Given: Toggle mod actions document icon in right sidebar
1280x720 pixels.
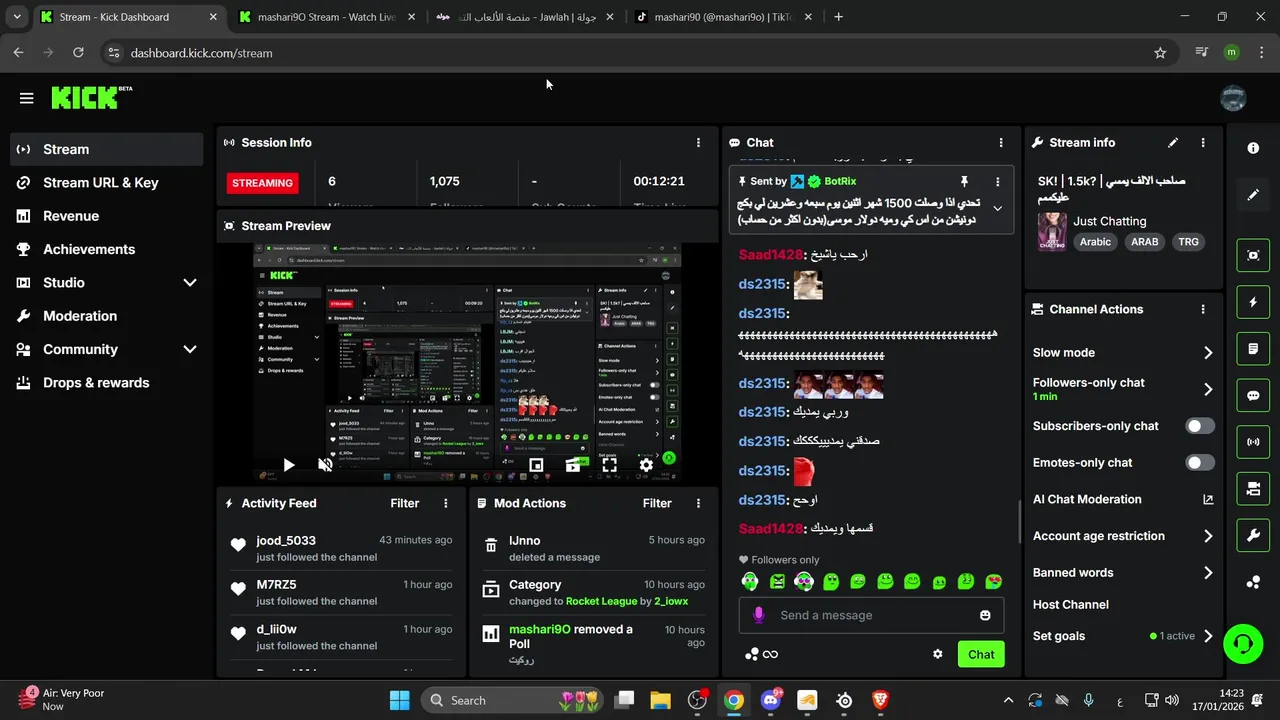Looking at the screenshot, I should 1253,349.
